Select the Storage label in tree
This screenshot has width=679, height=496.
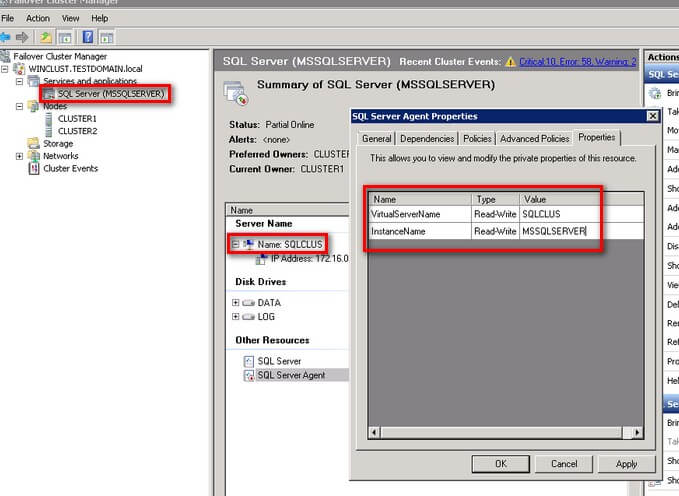pos(58,143)
